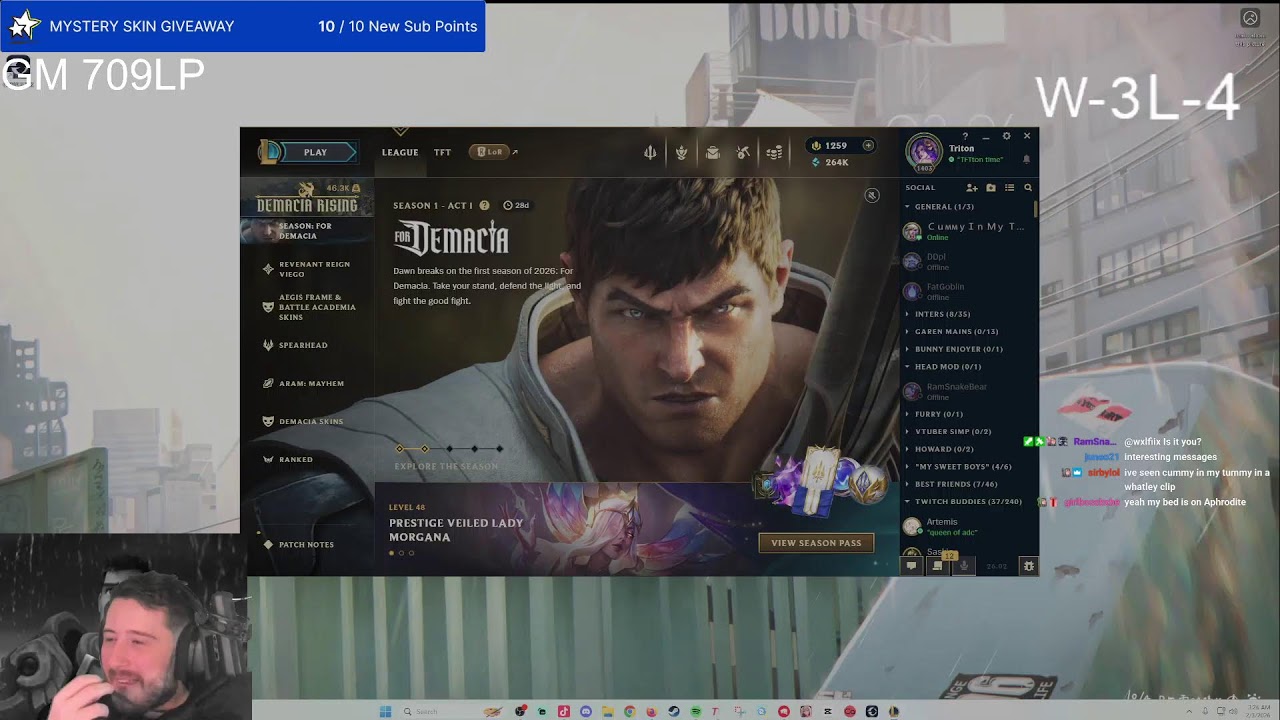This screenshot has height=720, width=1280.
Task: Click View Season Pass button
Action: click(816, 543)
